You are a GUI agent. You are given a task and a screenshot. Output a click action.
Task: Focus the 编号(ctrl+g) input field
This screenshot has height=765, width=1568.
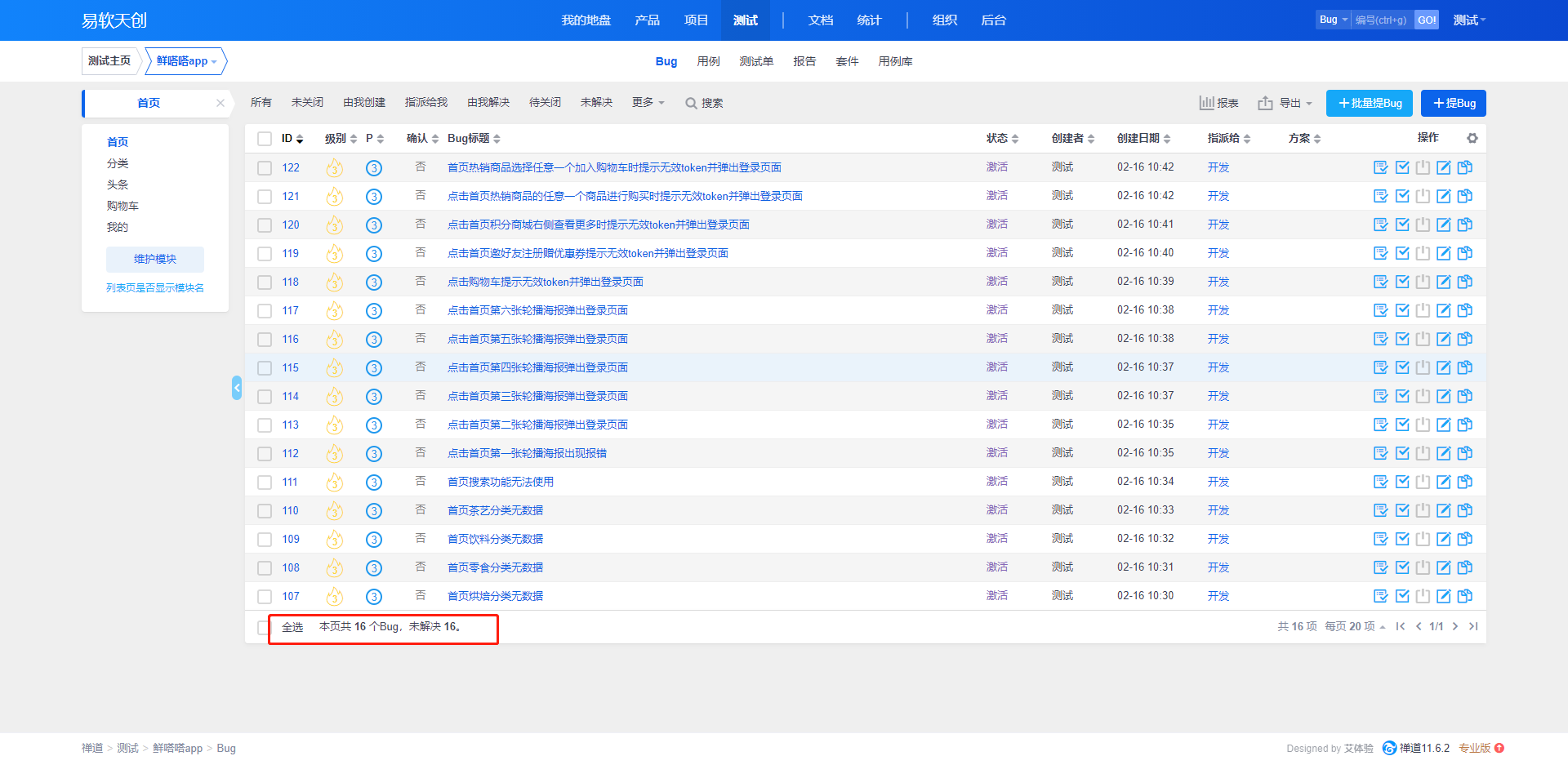click(x=1383, y=20)
